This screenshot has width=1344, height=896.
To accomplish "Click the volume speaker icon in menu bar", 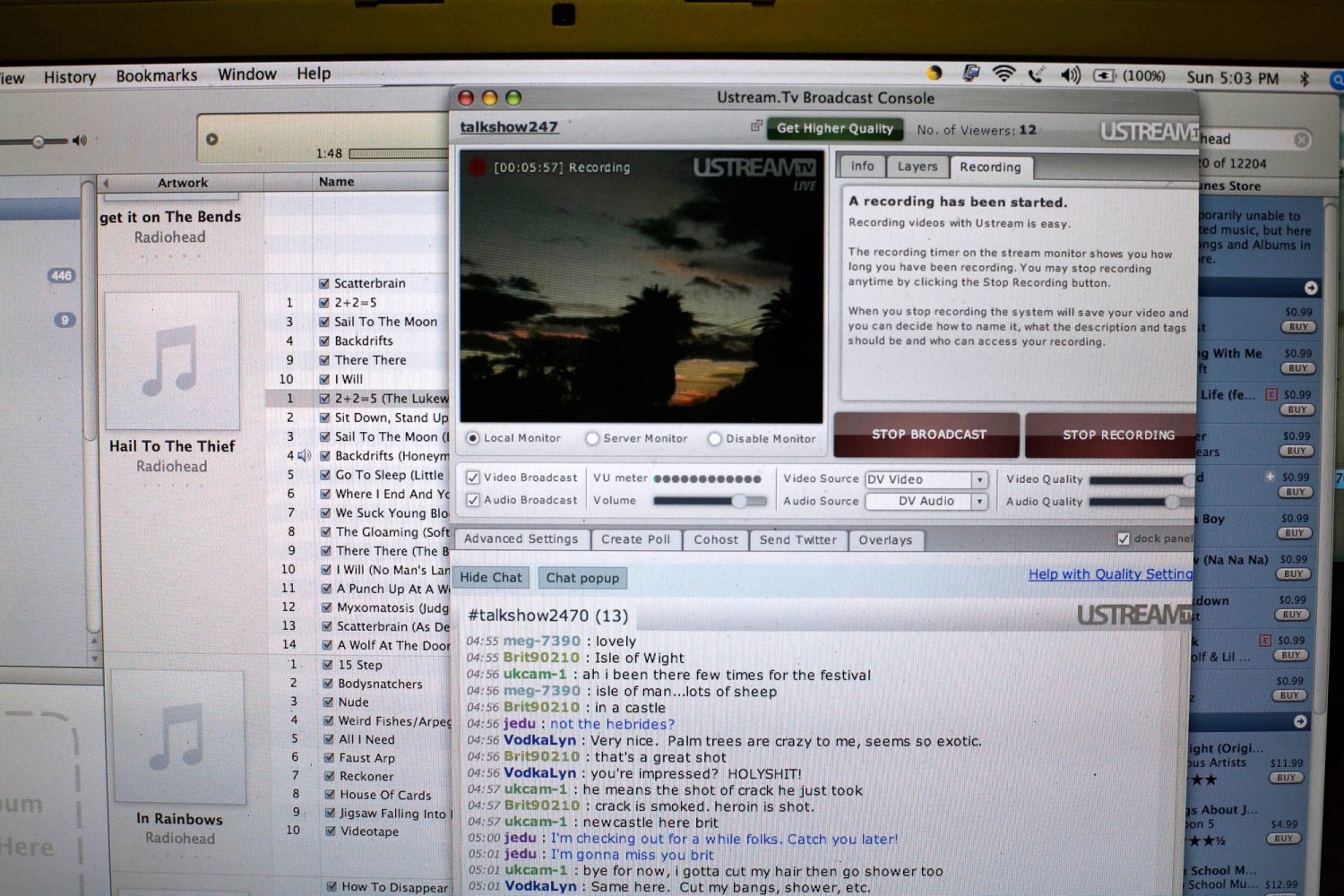I will 1071,75.
